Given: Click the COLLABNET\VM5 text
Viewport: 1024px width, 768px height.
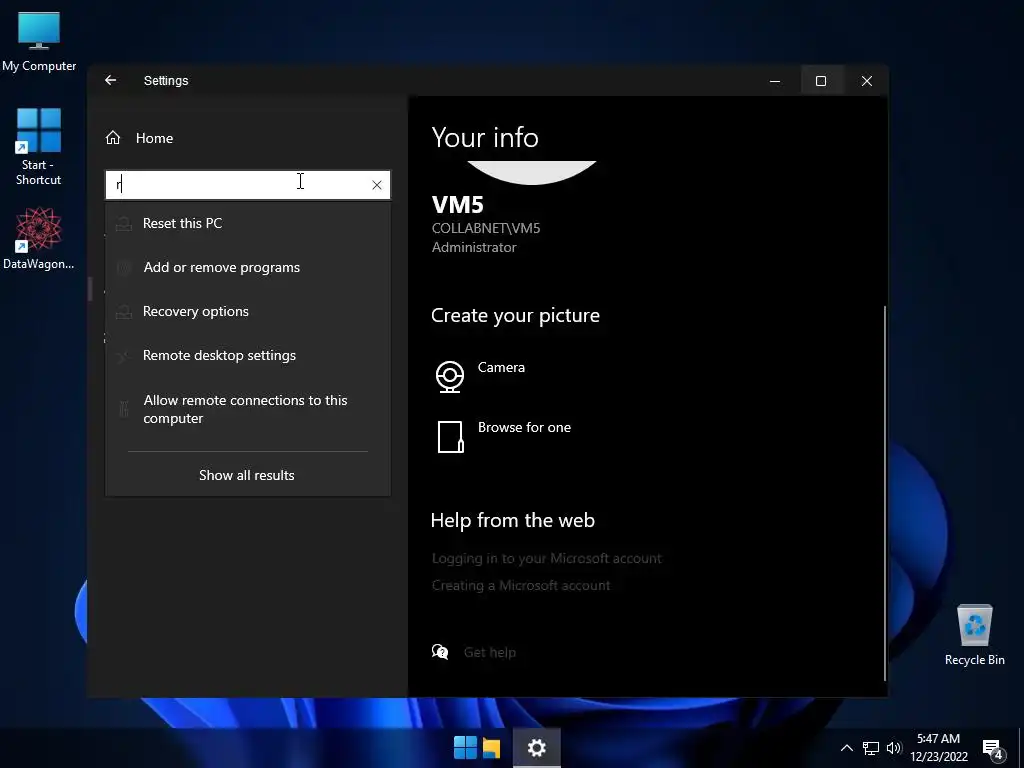Looking at the screenshot, I should [x=486, y=229].
